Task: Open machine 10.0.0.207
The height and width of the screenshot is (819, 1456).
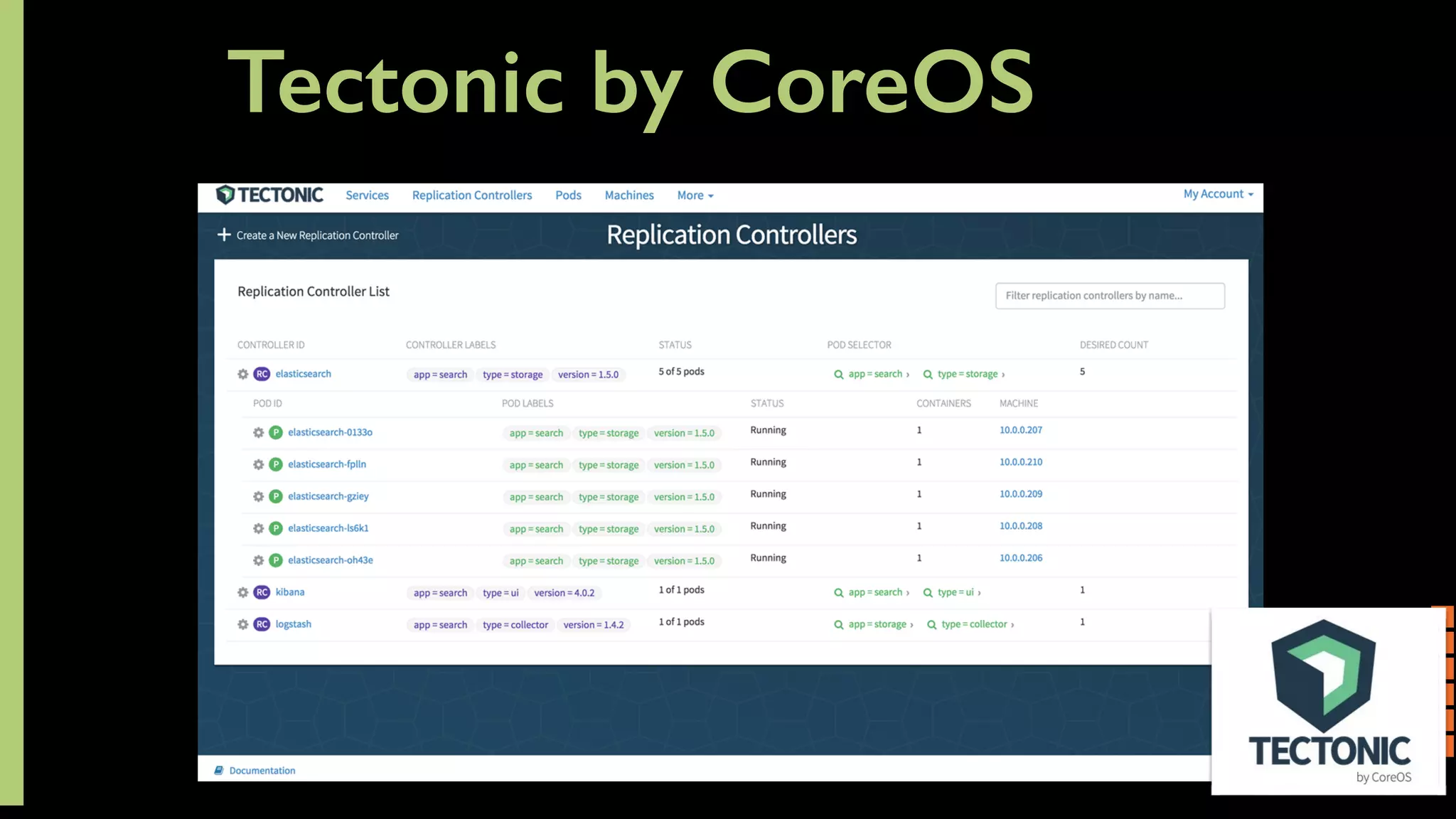Action: pos(1021,430)
